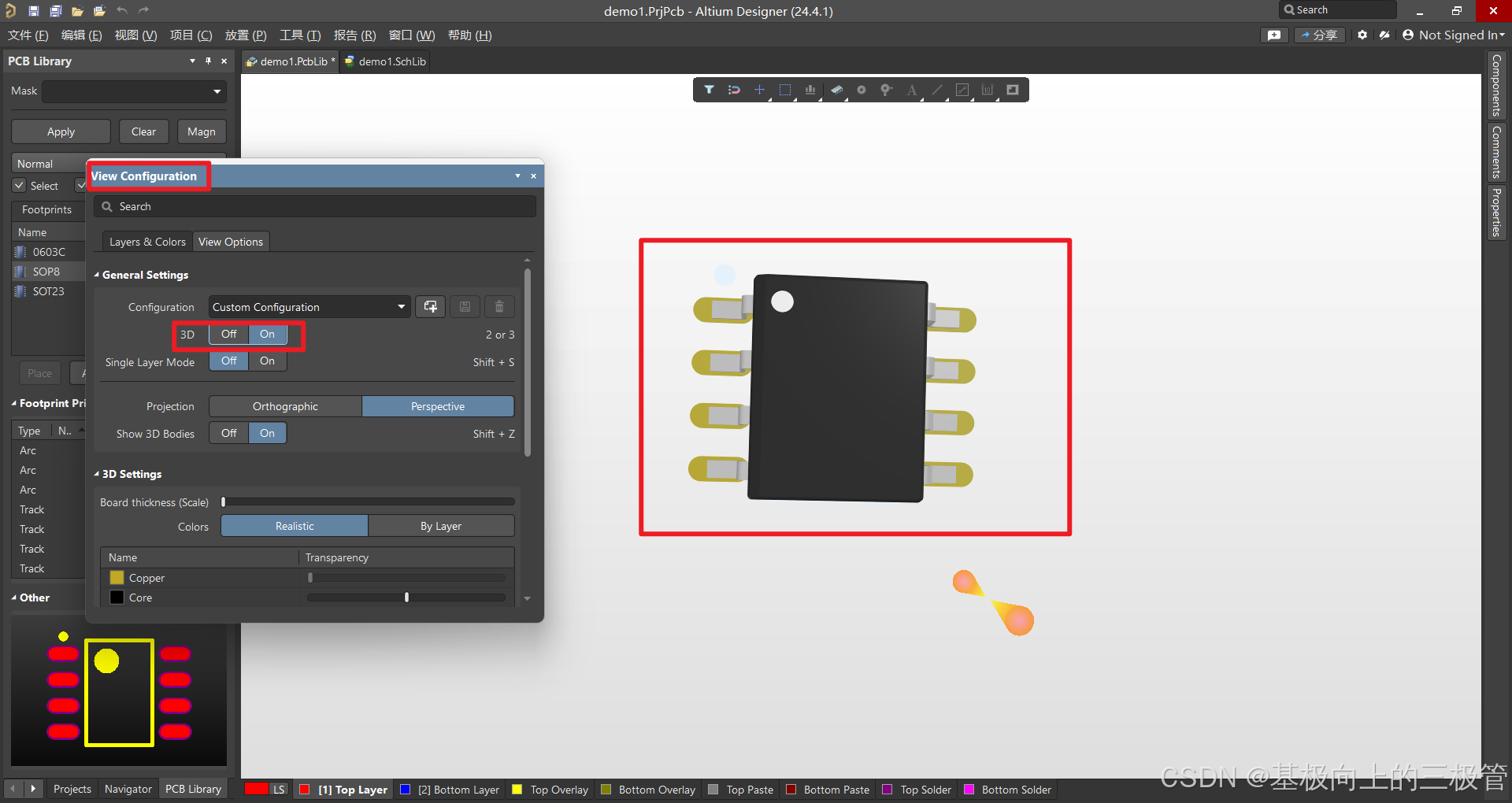Click the save configuration disk icon
The height and width of the screenshot is (803, 1512).
pyautogui.click(x=465, y=306)
